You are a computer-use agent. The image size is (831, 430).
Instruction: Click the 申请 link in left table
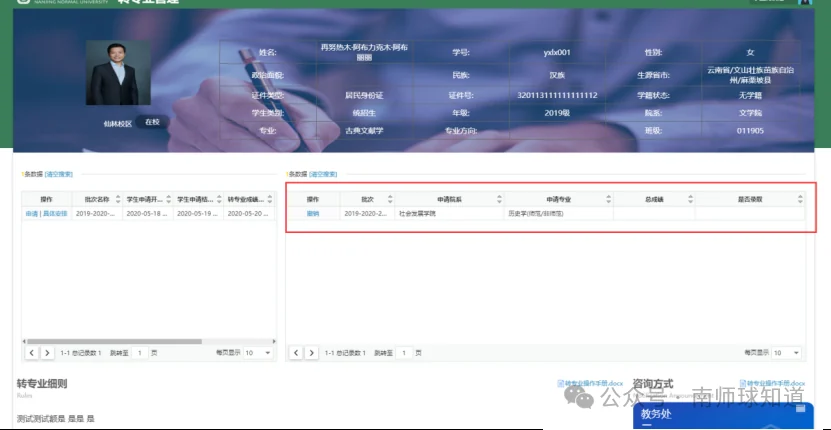point(31,214)
